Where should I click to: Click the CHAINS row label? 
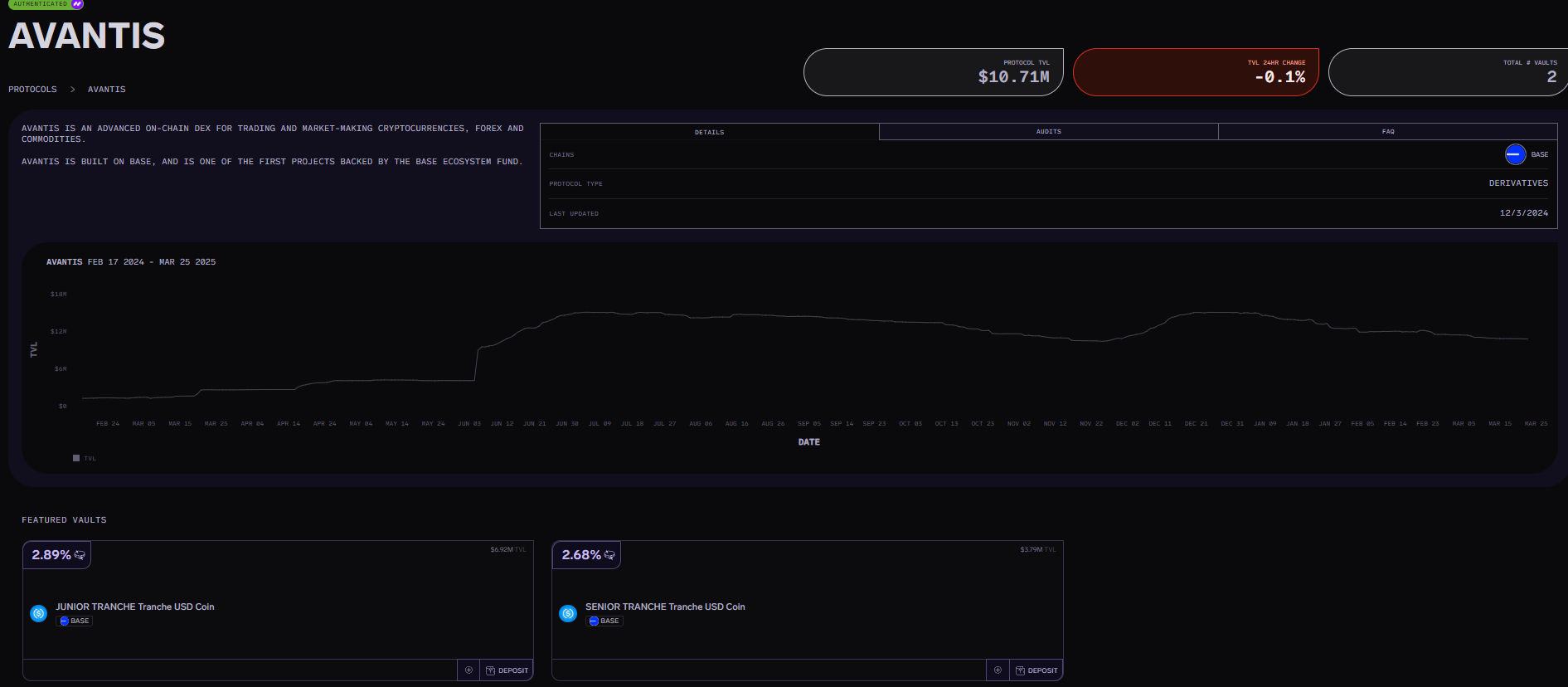561,154
